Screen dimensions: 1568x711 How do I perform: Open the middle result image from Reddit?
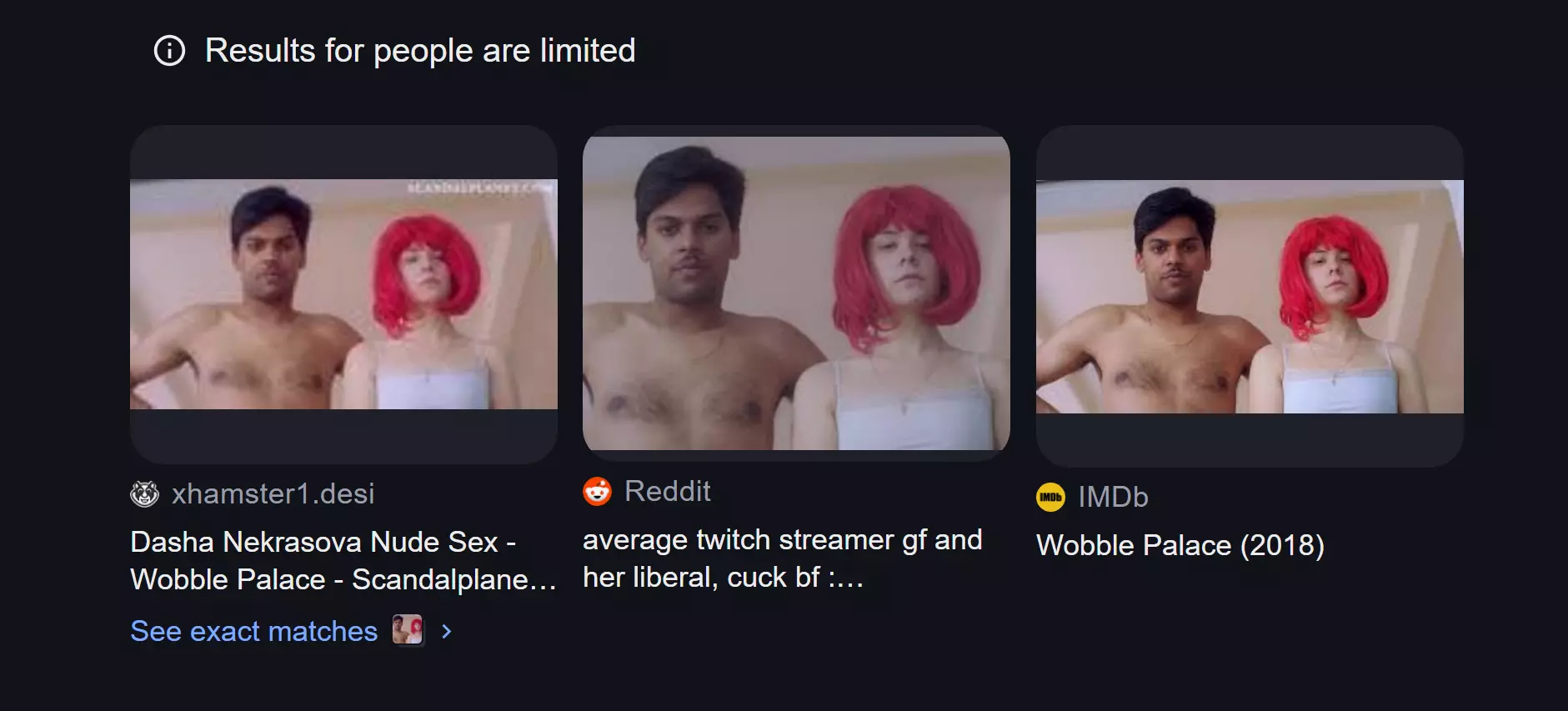(796, 293)
